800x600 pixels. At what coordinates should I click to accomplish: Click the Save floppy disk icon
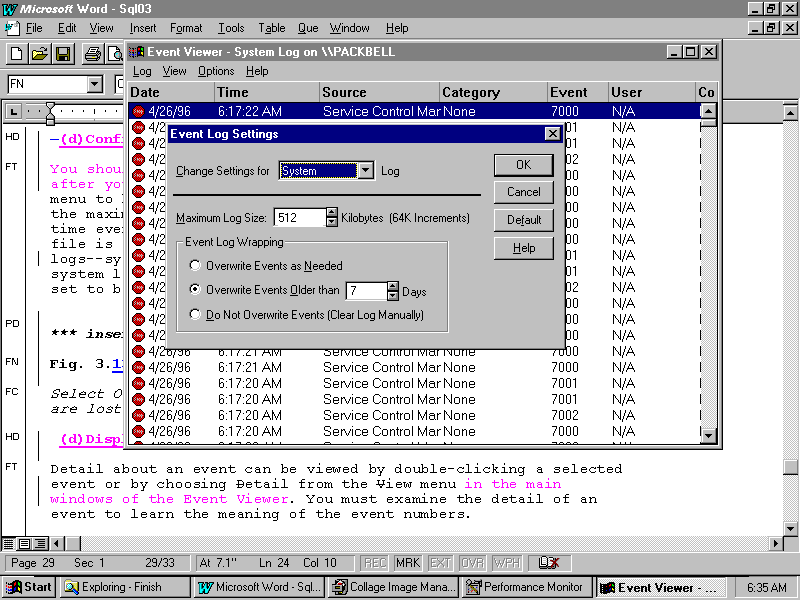[x=62, y=54]
